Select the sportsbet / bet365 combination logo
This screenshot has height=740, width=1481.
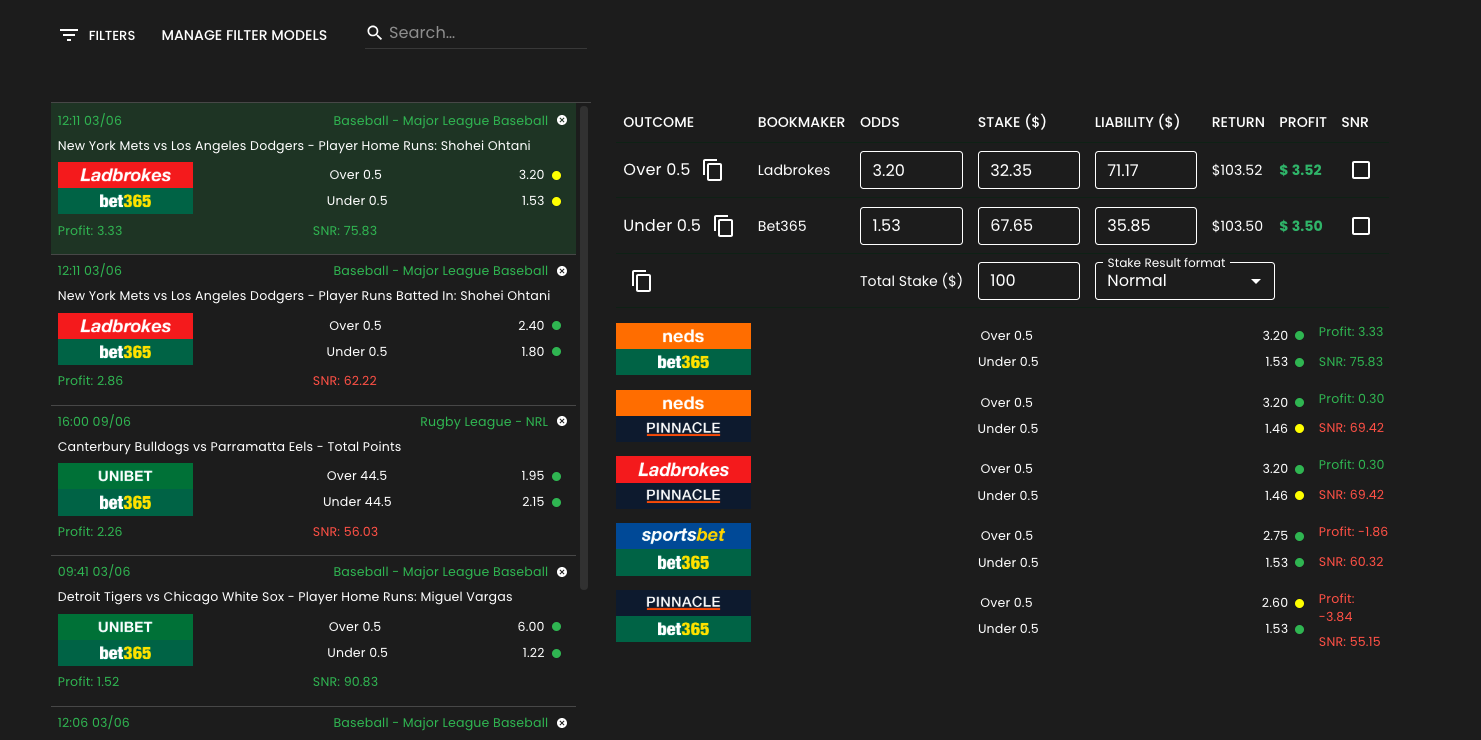click(683, 549)
